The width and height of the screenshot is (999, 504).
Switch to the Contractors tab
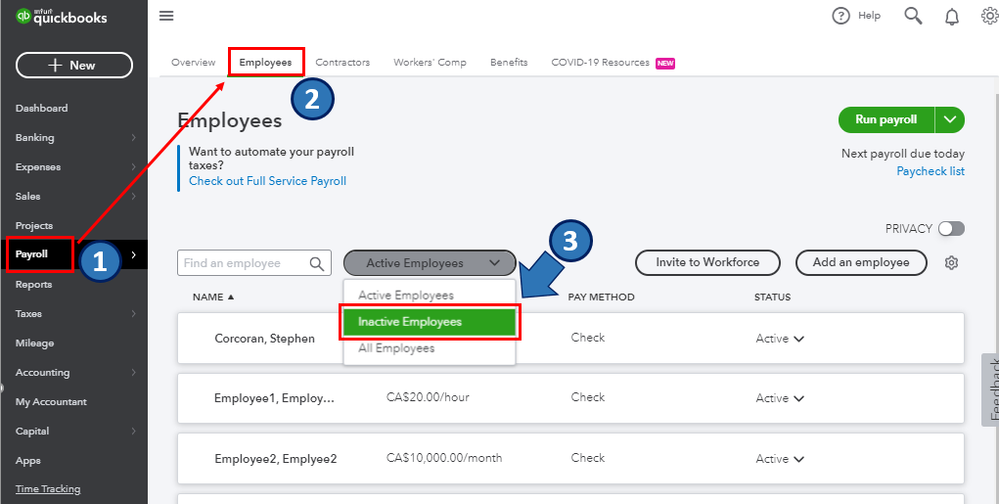pos(343,62)
